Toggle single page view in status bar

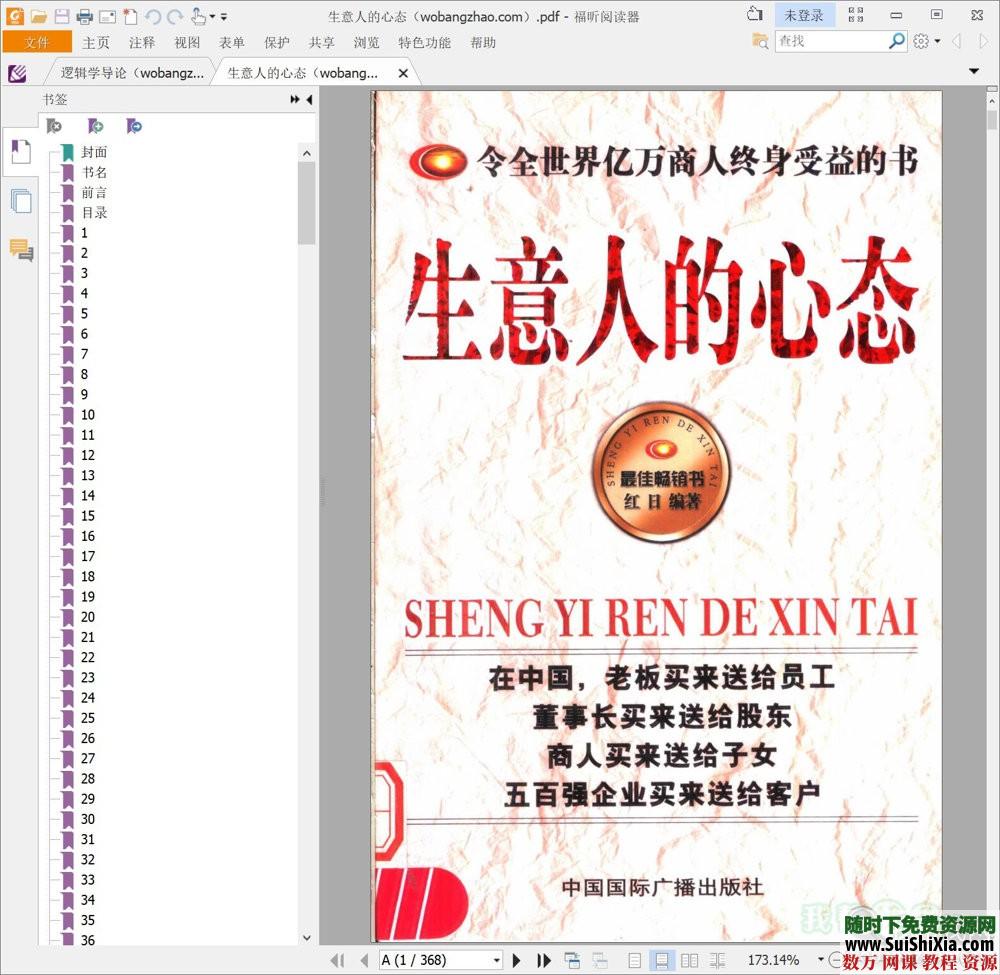(634, 960)
